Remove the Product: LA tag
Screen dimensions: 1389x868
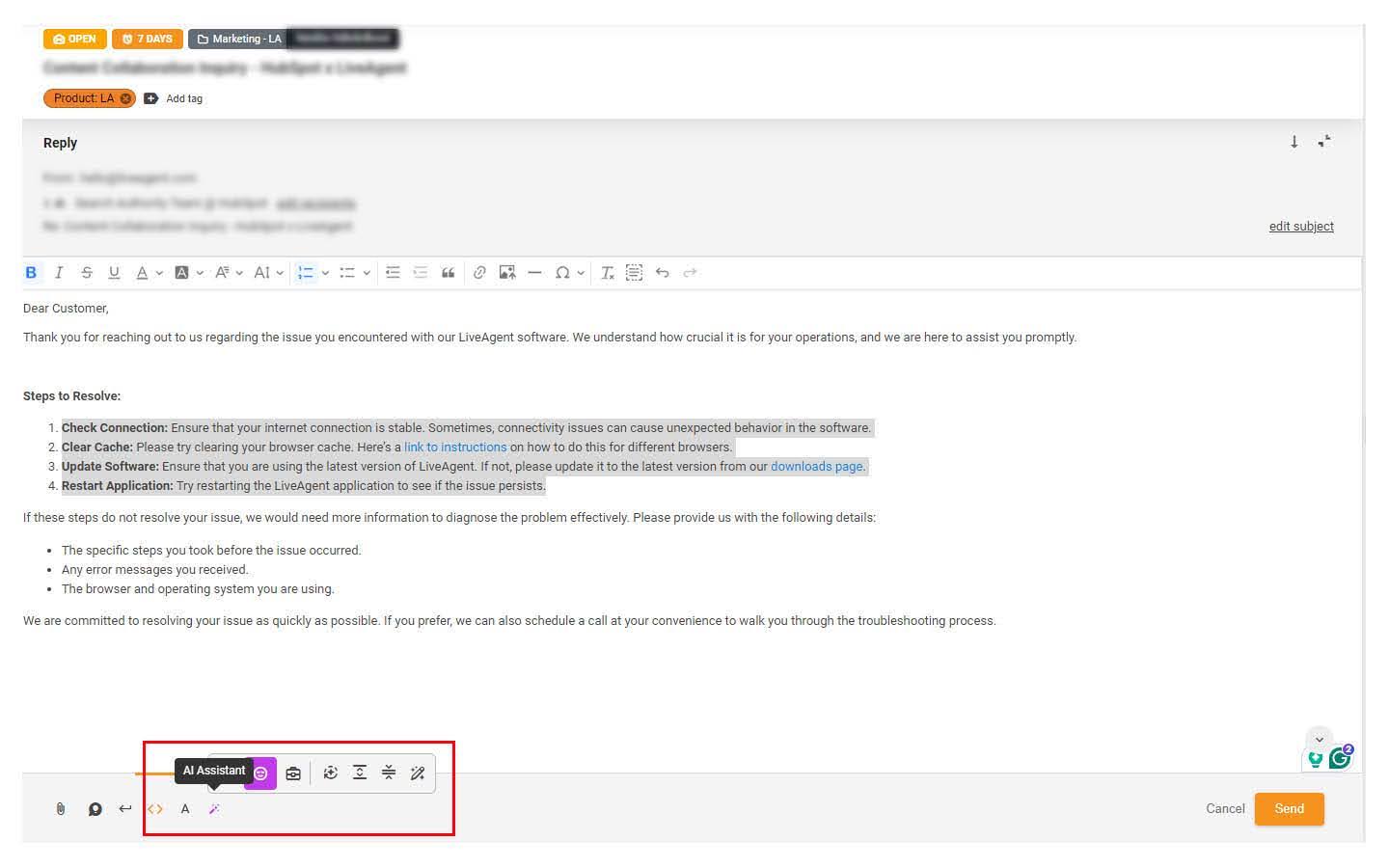tap(124, 97)
